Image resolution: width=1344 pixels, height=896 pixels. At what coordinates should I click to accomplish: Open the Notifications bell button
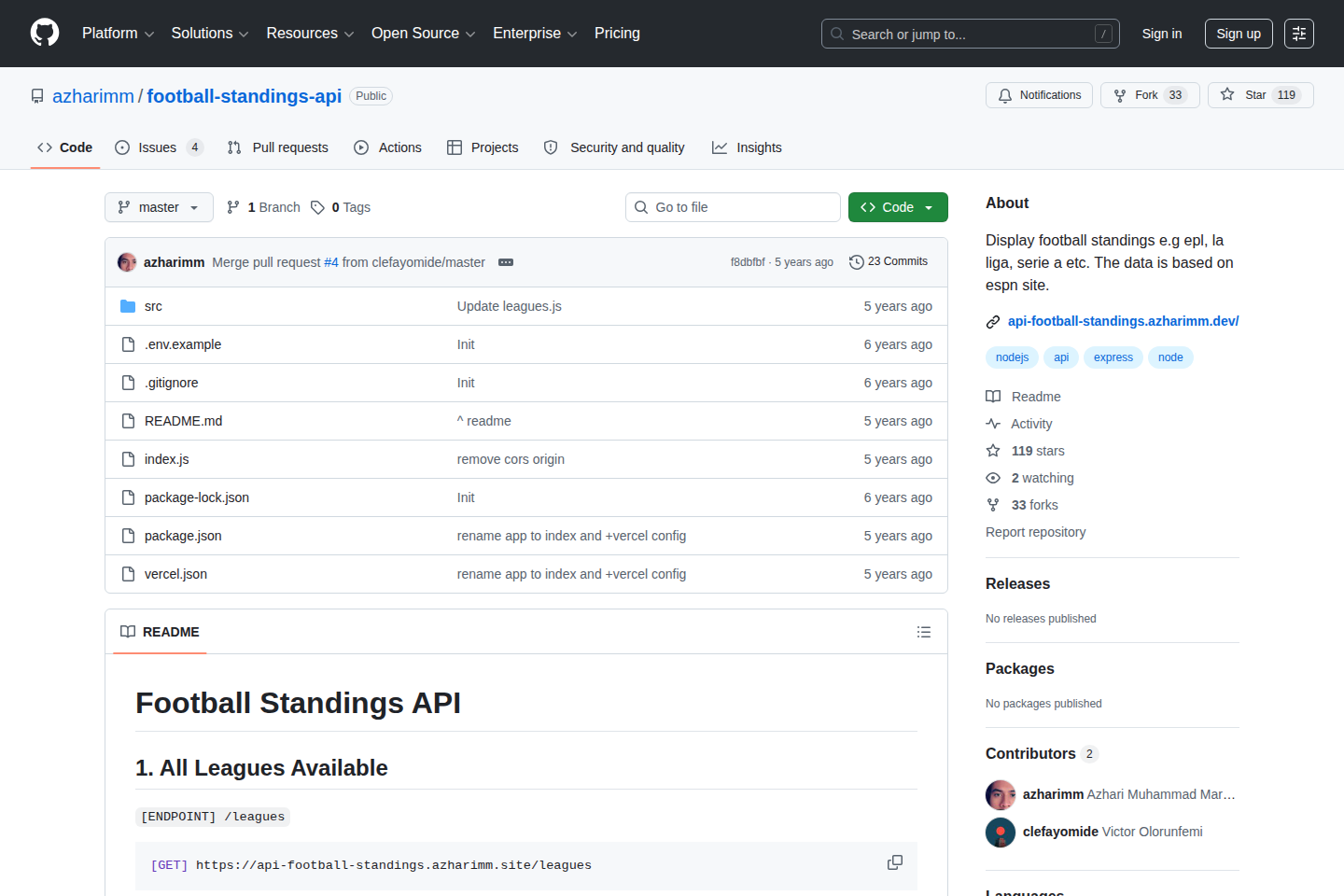pyautogui.click(x=1039, y=95)
